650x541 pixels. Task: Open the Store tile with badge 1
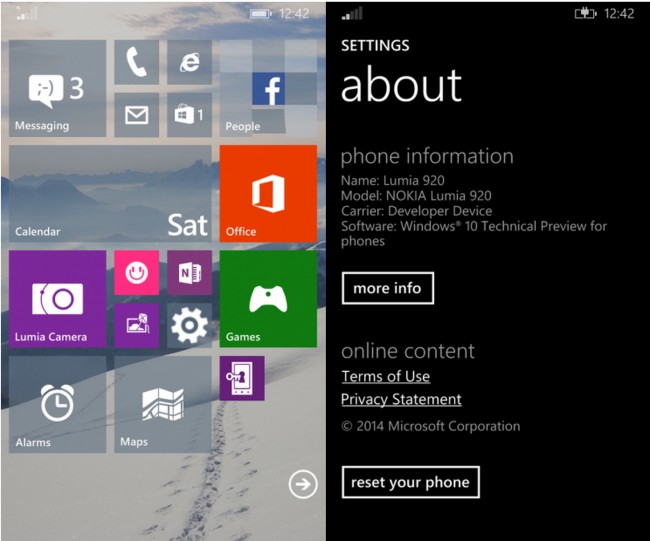pyautogui.click(x=189, y=115)
